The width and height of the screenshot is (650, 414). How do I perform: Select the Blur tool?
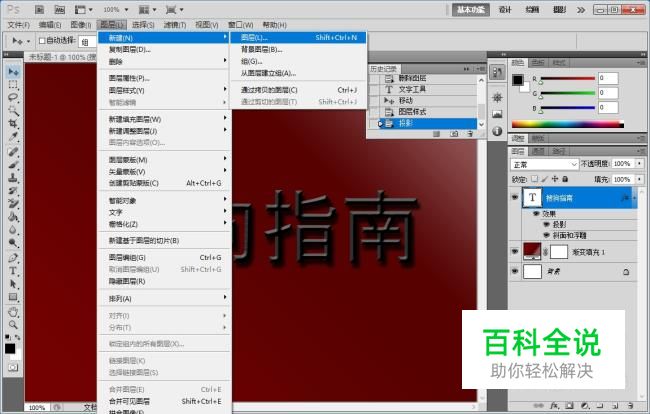[x=13, y=230]
